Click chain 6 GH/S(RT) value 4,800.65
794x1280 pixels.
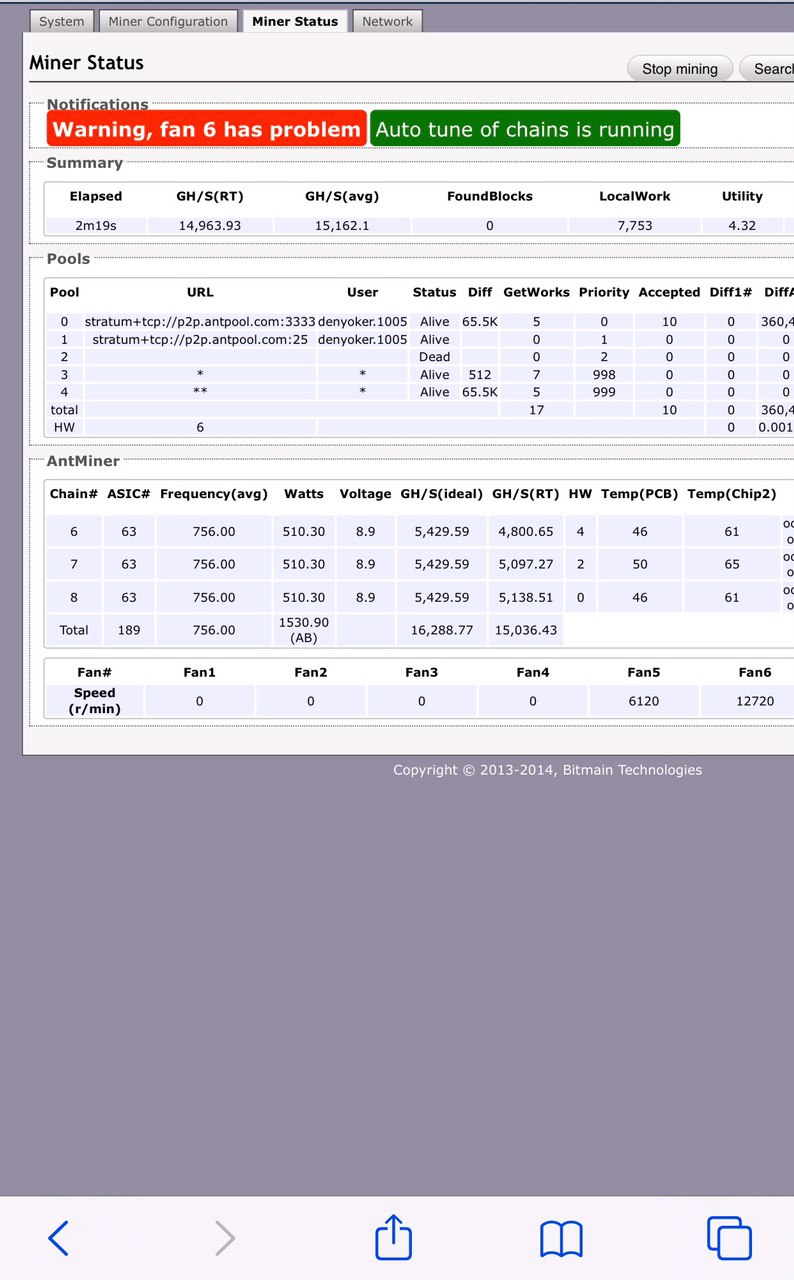[526, 532]
